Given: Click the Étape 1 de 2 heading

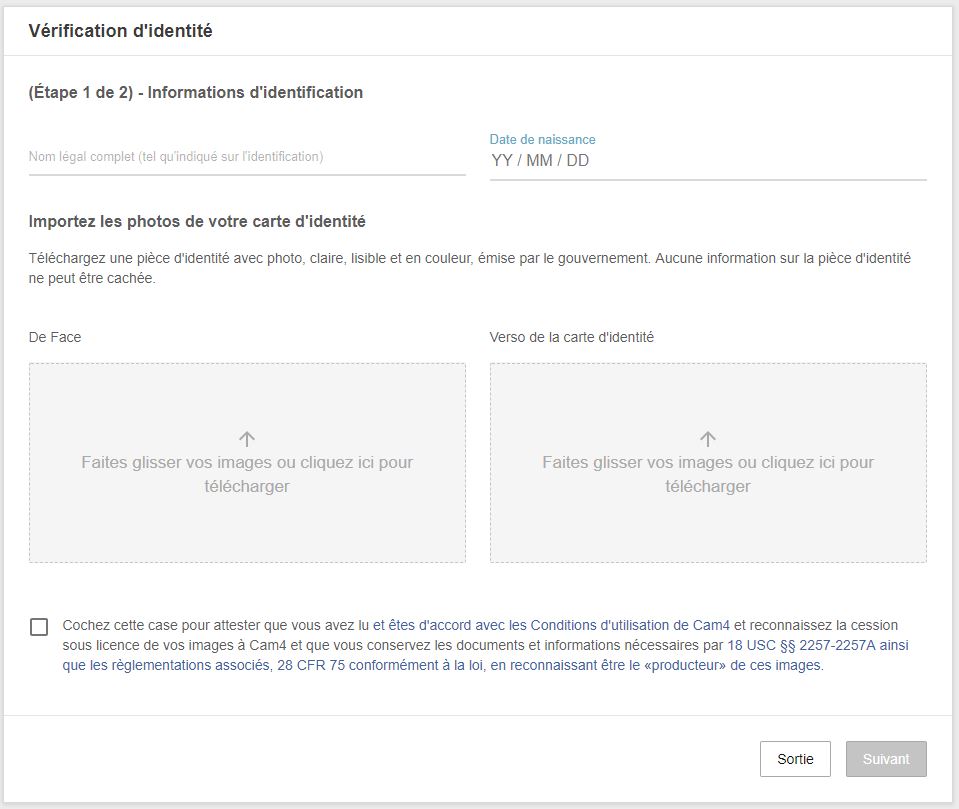Looking at the screenshot, I should [x=195, y=93].
